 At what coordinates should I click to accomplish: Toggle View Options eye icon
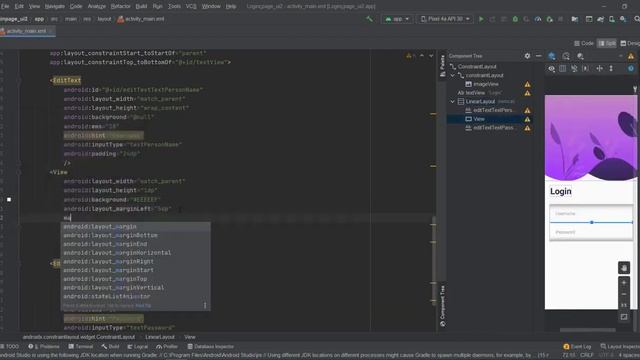[x=551, y=69]
